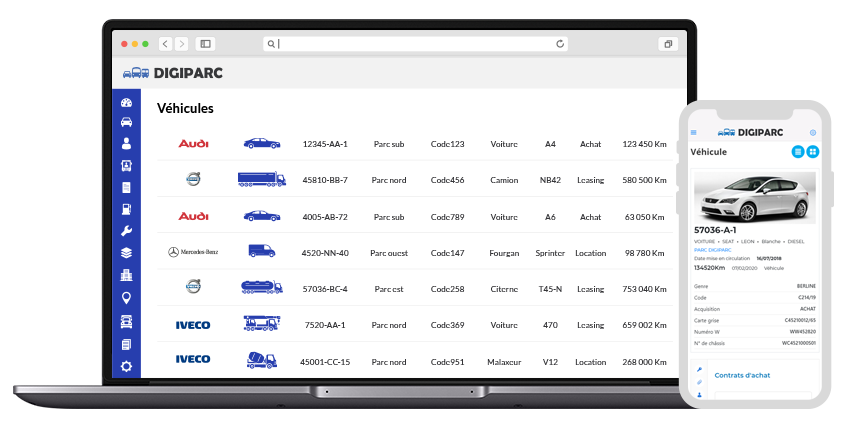Click Parc est cell
Screen dimensions: 848x424
click(x=389, y=289)
